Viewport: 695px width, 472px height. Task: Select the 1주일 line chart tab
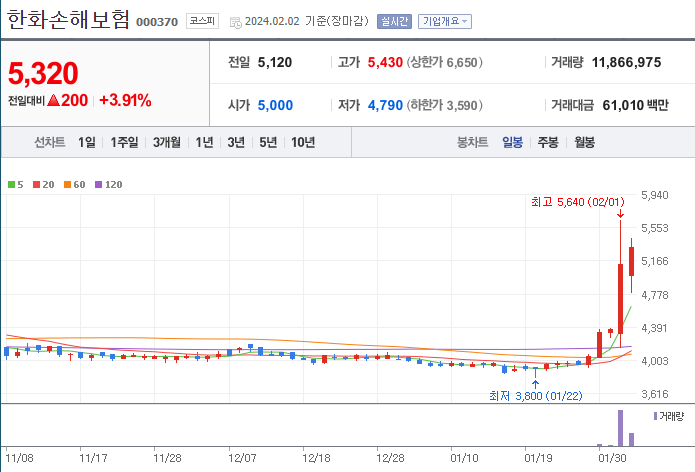click(124, 142)
